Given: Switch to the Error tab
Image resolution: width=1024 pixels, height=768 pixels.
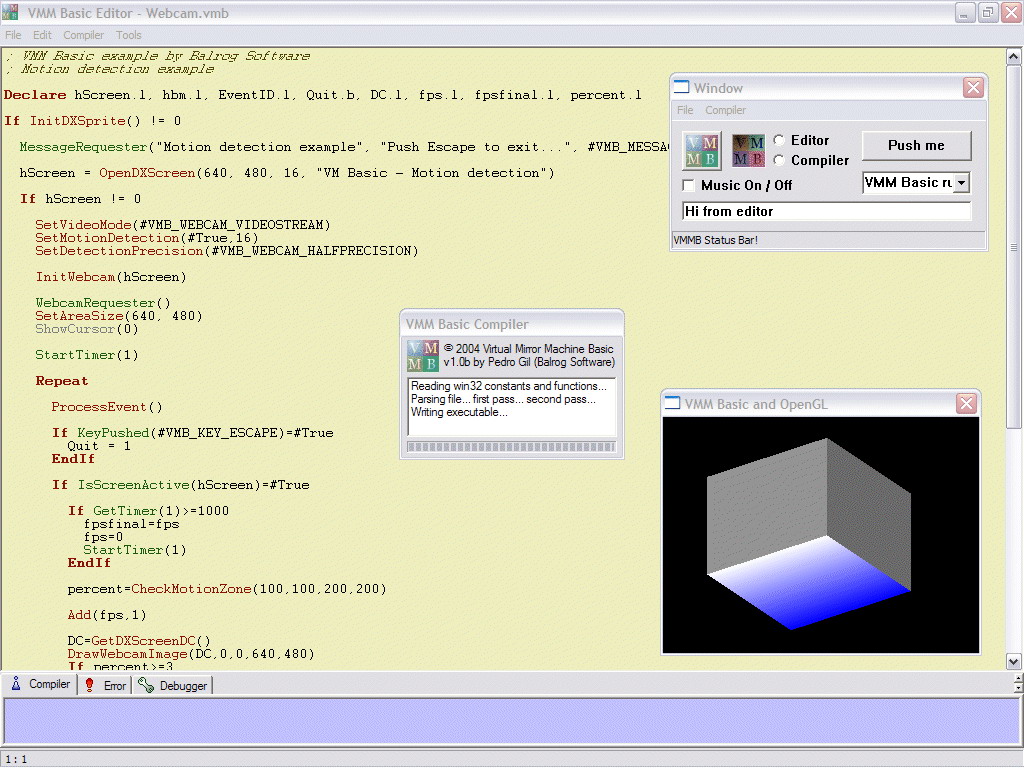Looking at the screenshot, I should click(x=106, y=686).
